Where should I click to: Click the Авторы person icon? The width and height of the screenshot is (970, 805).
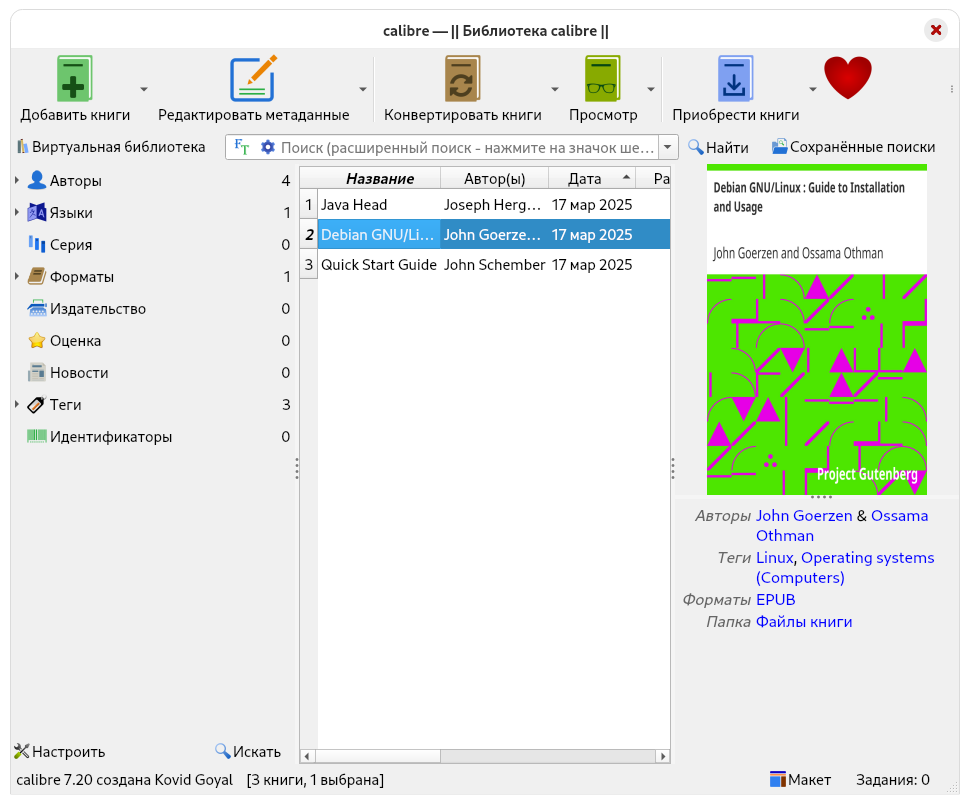37,180
